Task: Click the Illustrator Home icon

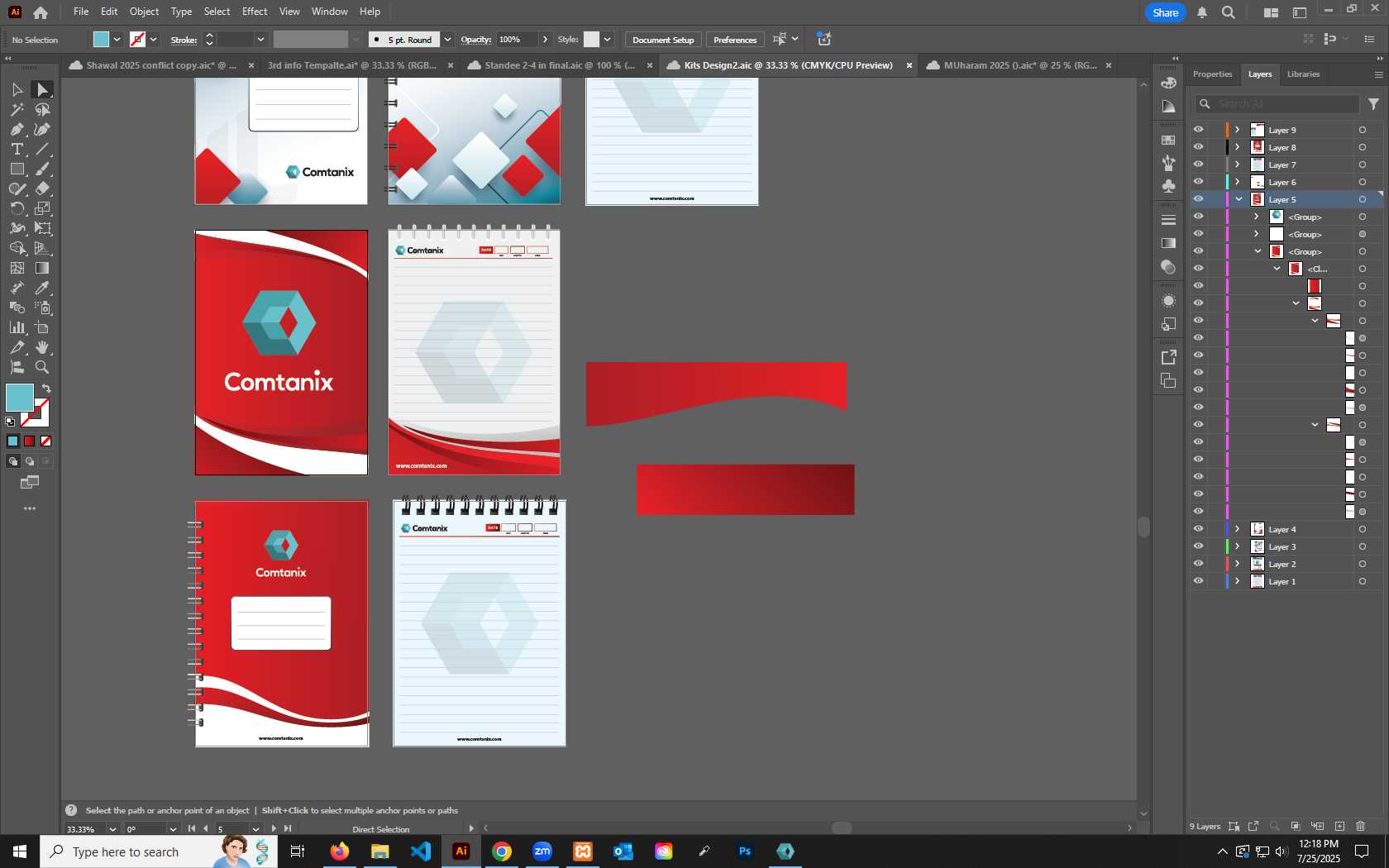Action: (41, 12)
